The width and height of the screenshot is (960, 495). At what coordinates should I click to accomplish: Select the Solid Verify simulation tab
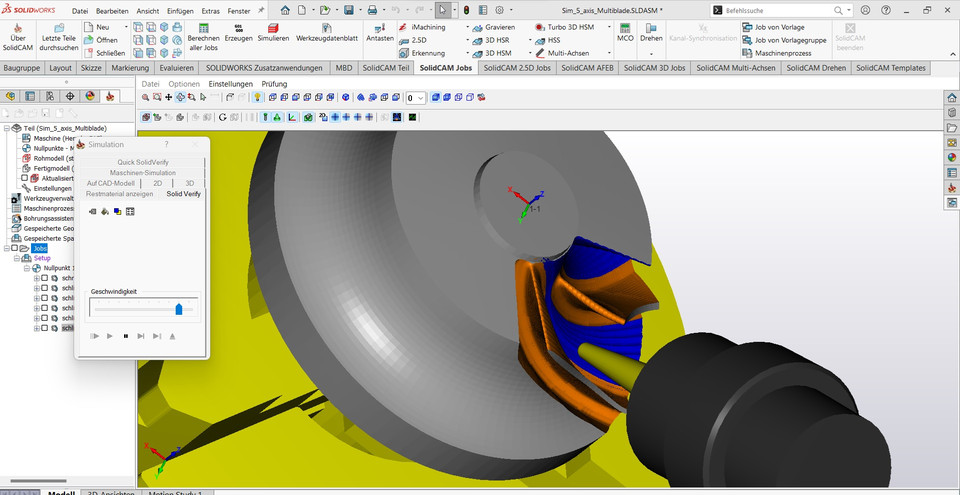(184, 194)
